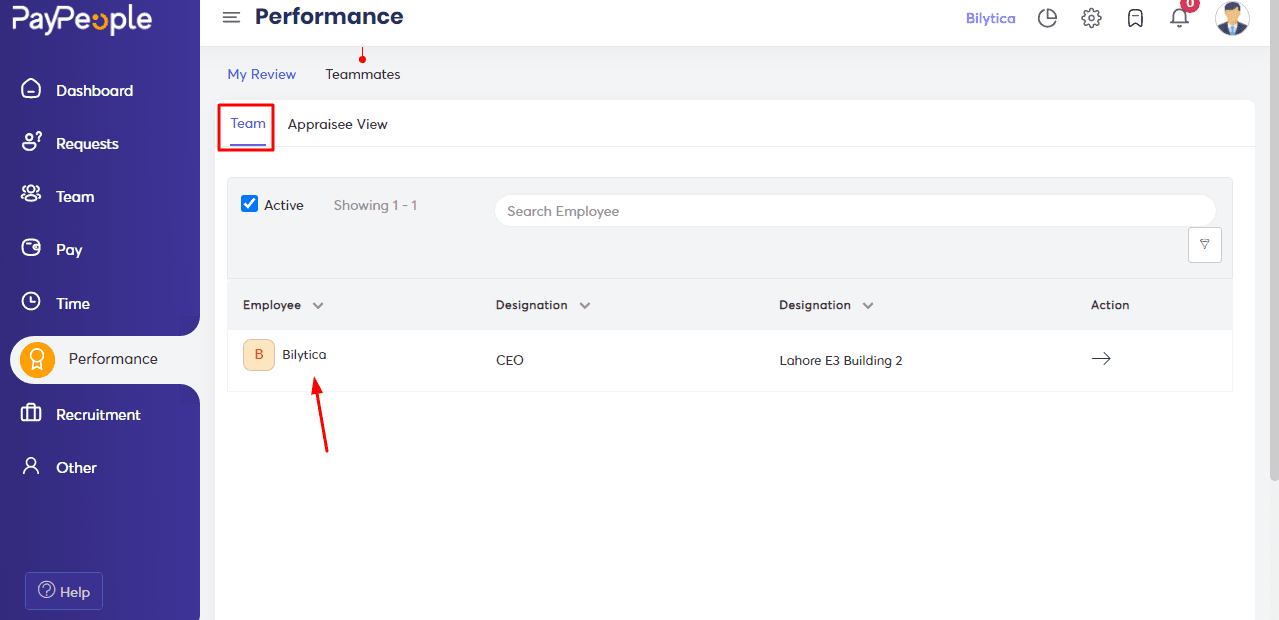This screenshot has height=620, width=1279.
Task: Select Time in the sidebar
Action: coord(73,303)
